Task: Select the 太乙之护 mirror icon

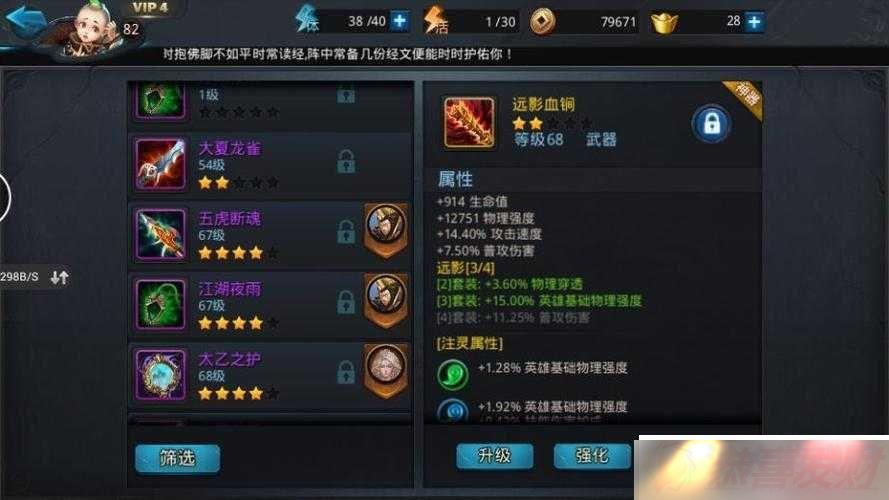Action: 160,375
